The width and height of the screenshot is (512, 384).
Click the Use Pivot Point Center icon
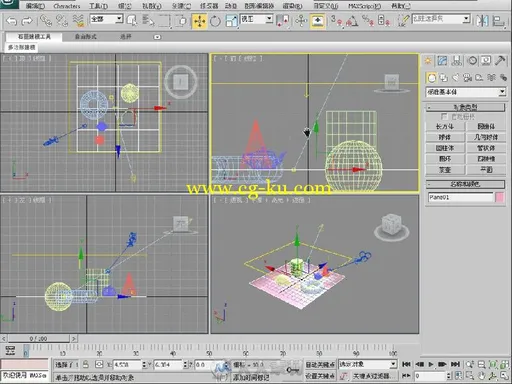coord(283,21)
